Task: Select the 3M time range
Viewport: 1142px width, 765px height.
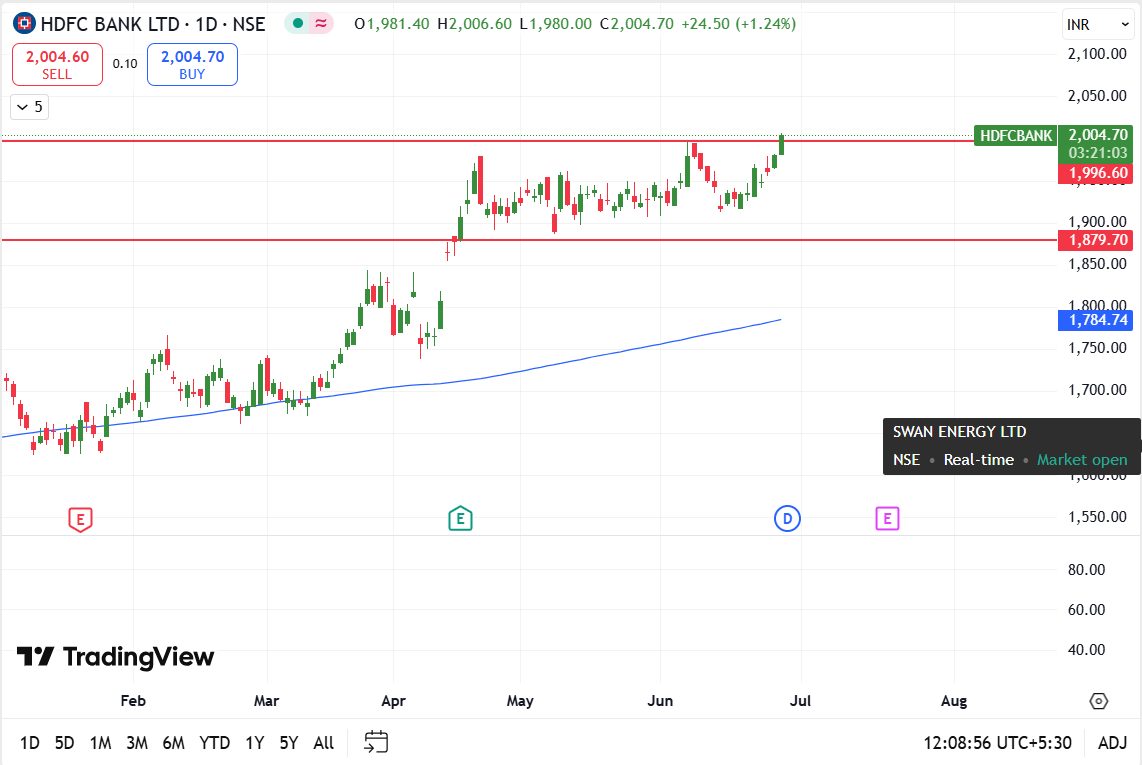Action: 137,743
